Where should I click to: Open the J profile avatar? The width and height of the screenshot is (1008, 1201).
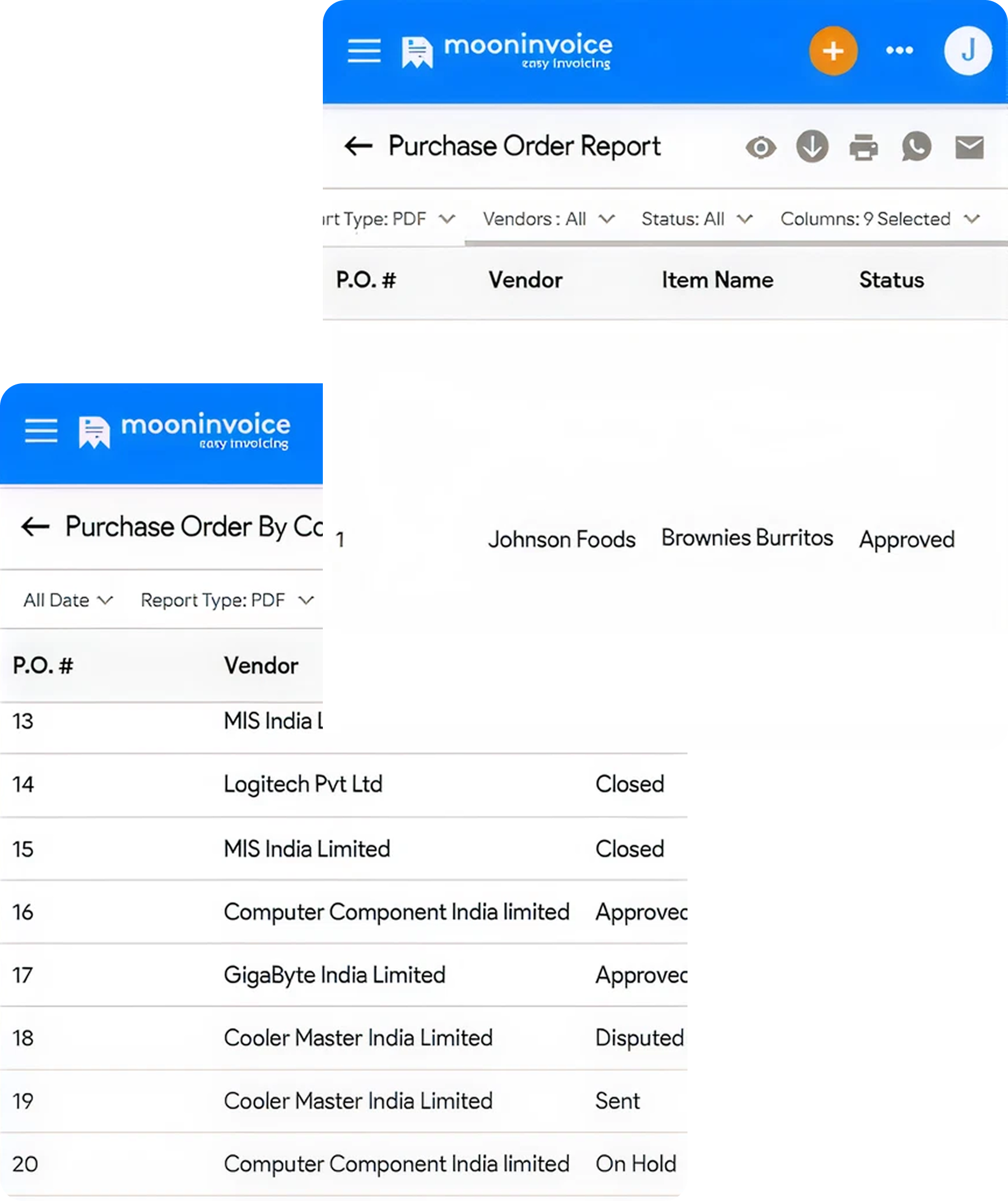tap(967, 51)
